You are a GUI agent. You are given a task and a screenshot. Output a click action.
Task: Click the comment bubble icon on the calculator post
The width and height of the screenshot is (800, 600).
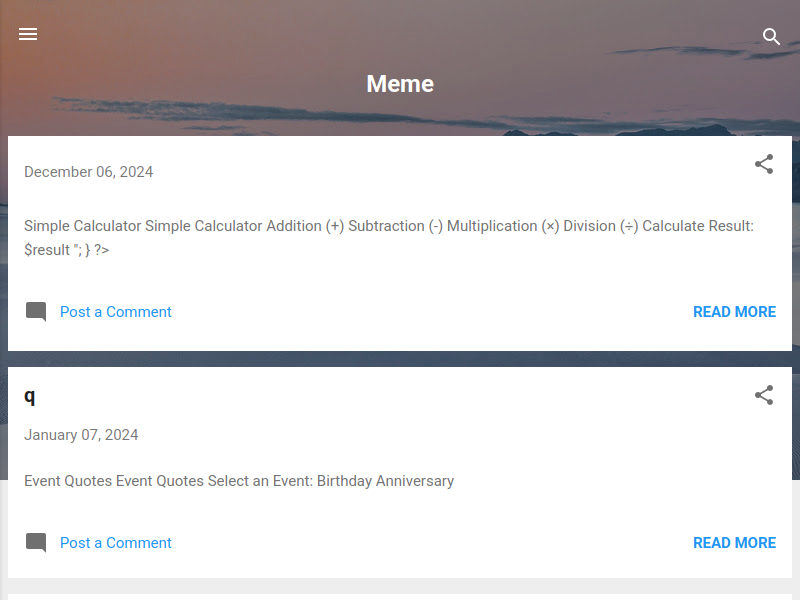point(36,312)
